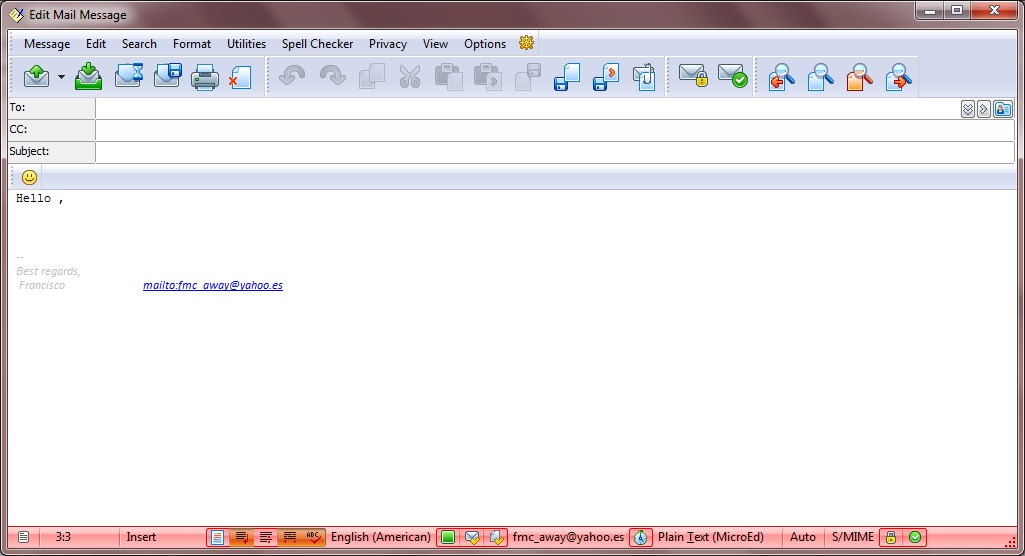Click the Print message printer icon

tap(205, 77)
